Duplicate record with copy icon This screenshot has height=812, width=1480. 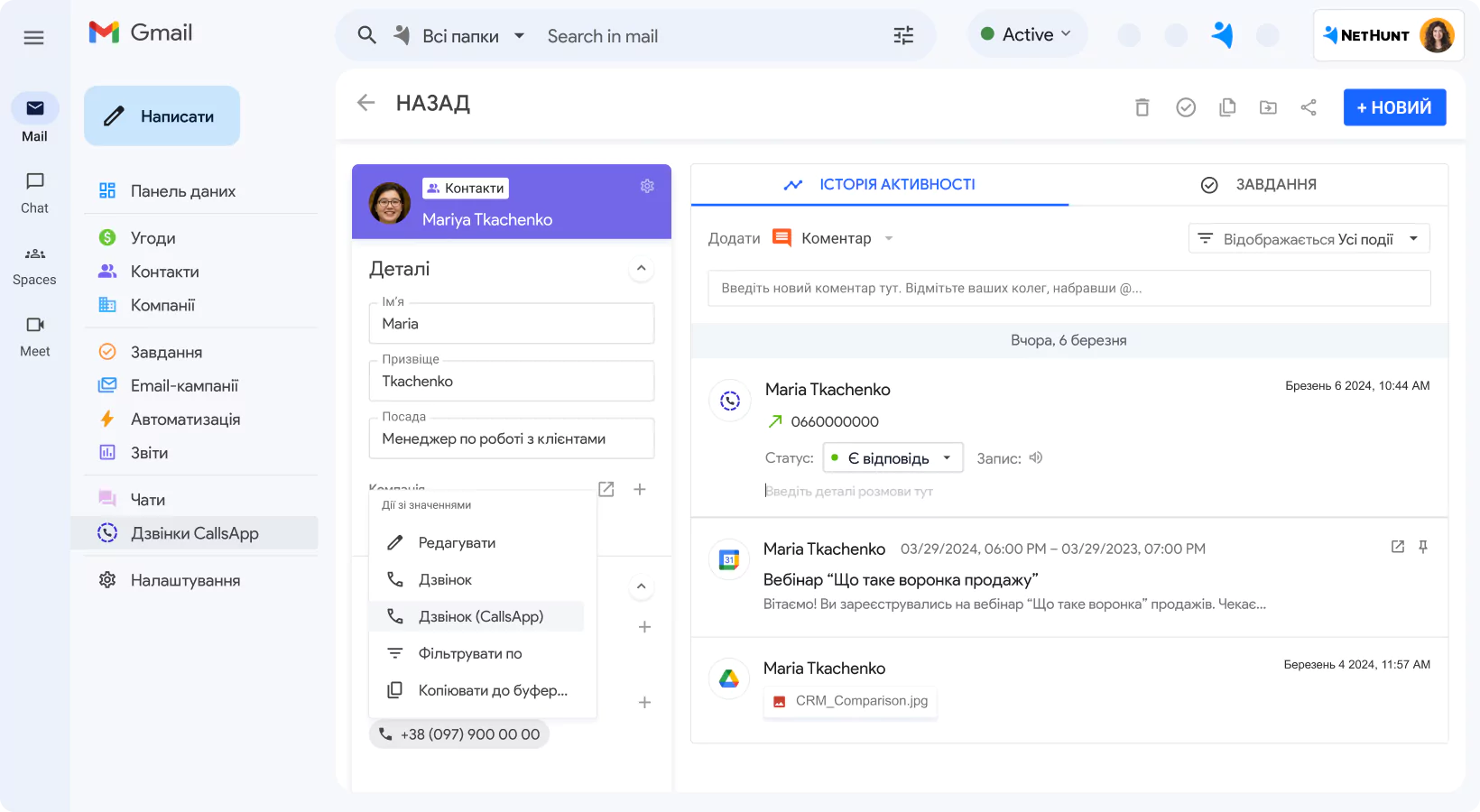(1227, 107)
